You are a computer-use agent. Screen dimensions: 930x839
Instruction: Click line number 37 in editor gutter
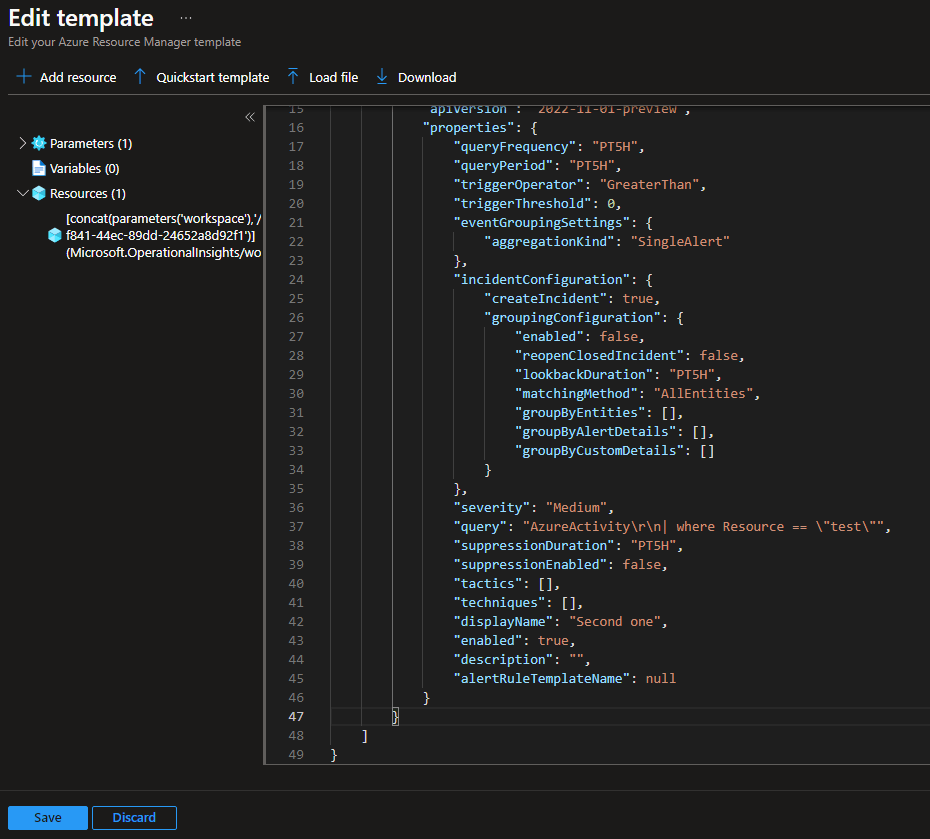(295, 527)
